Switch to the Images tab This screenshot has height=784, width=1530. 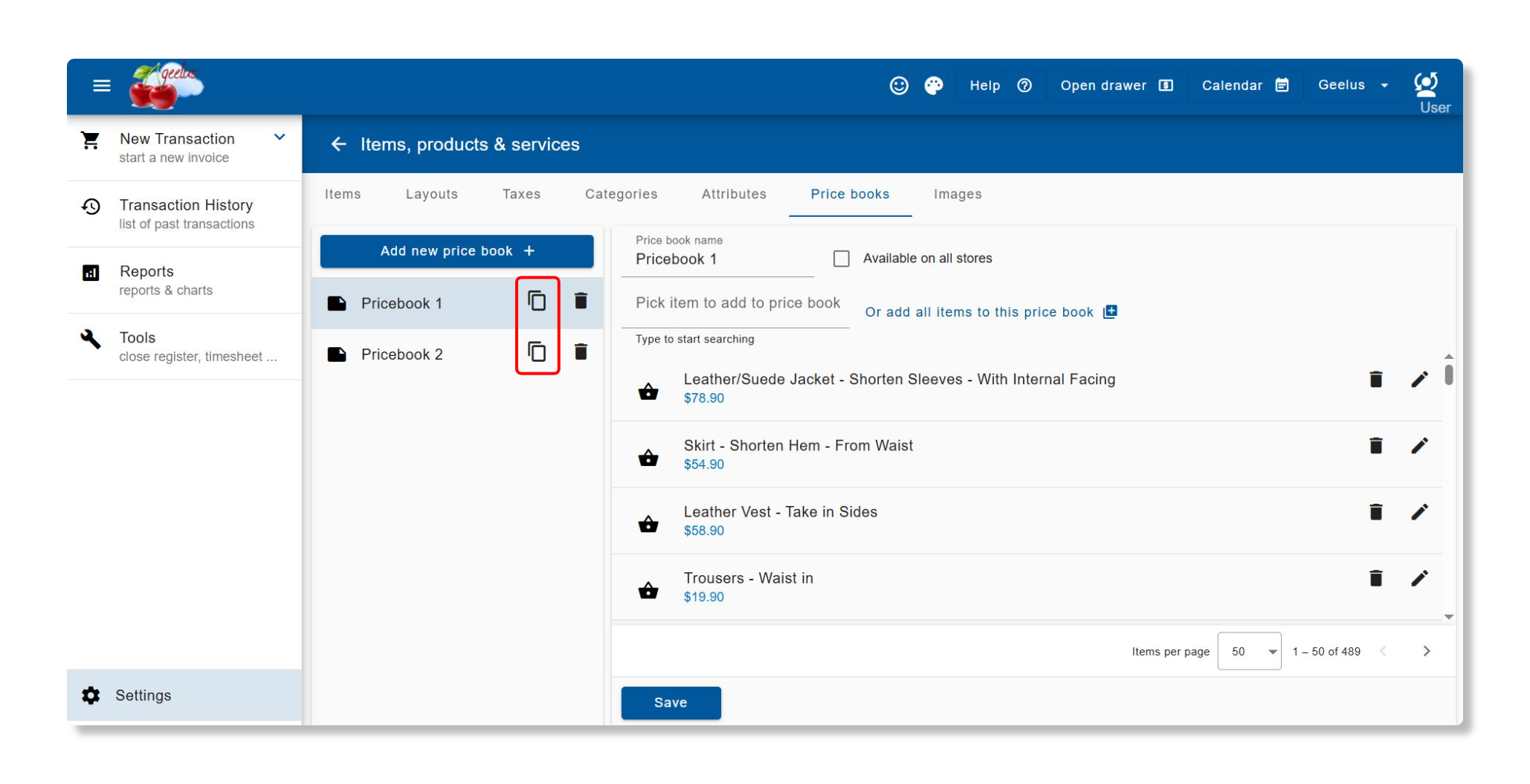[957, 194]
